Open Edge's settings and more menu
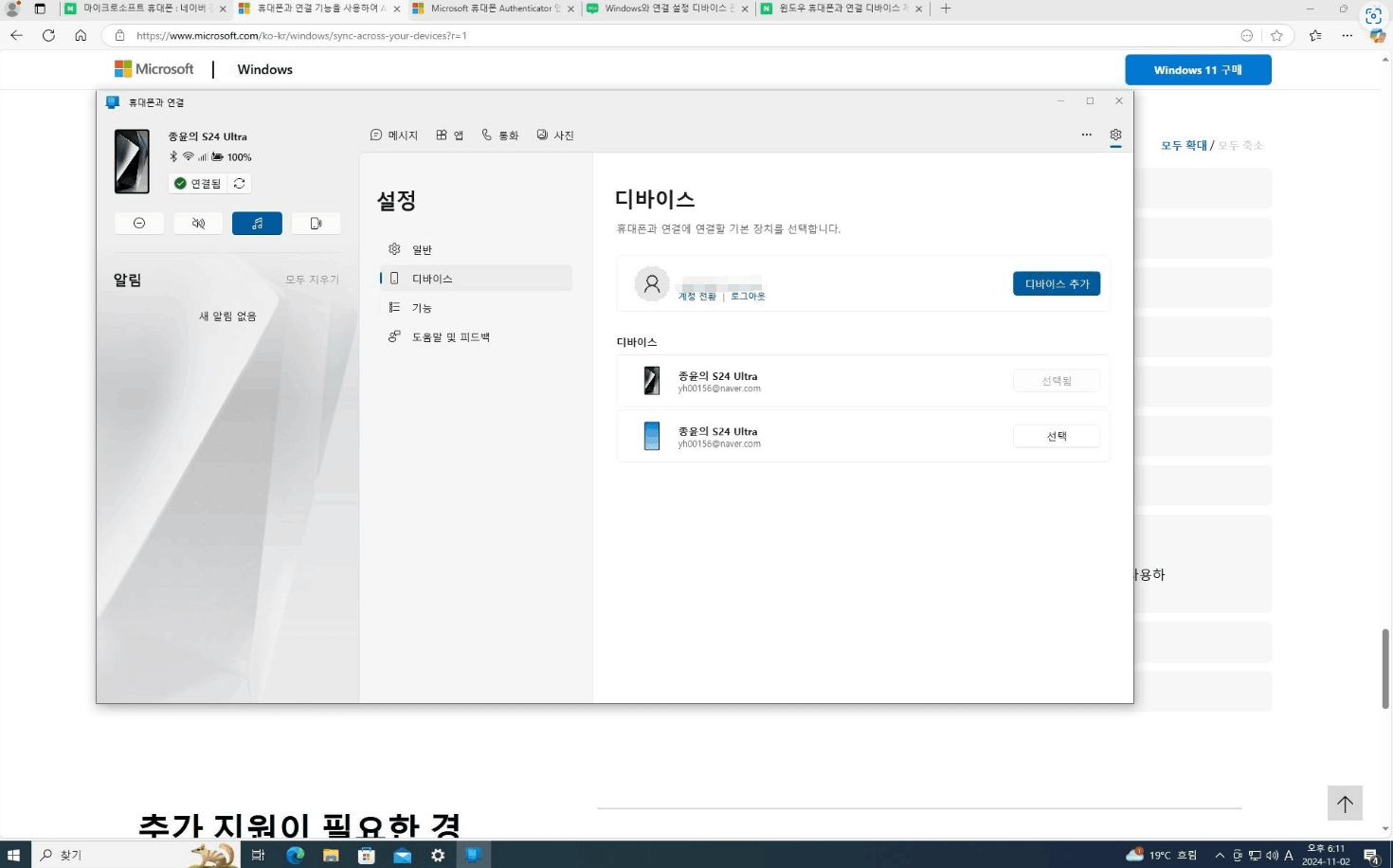This screenshot has width=1393, height=868. [x=1347, y=35]
